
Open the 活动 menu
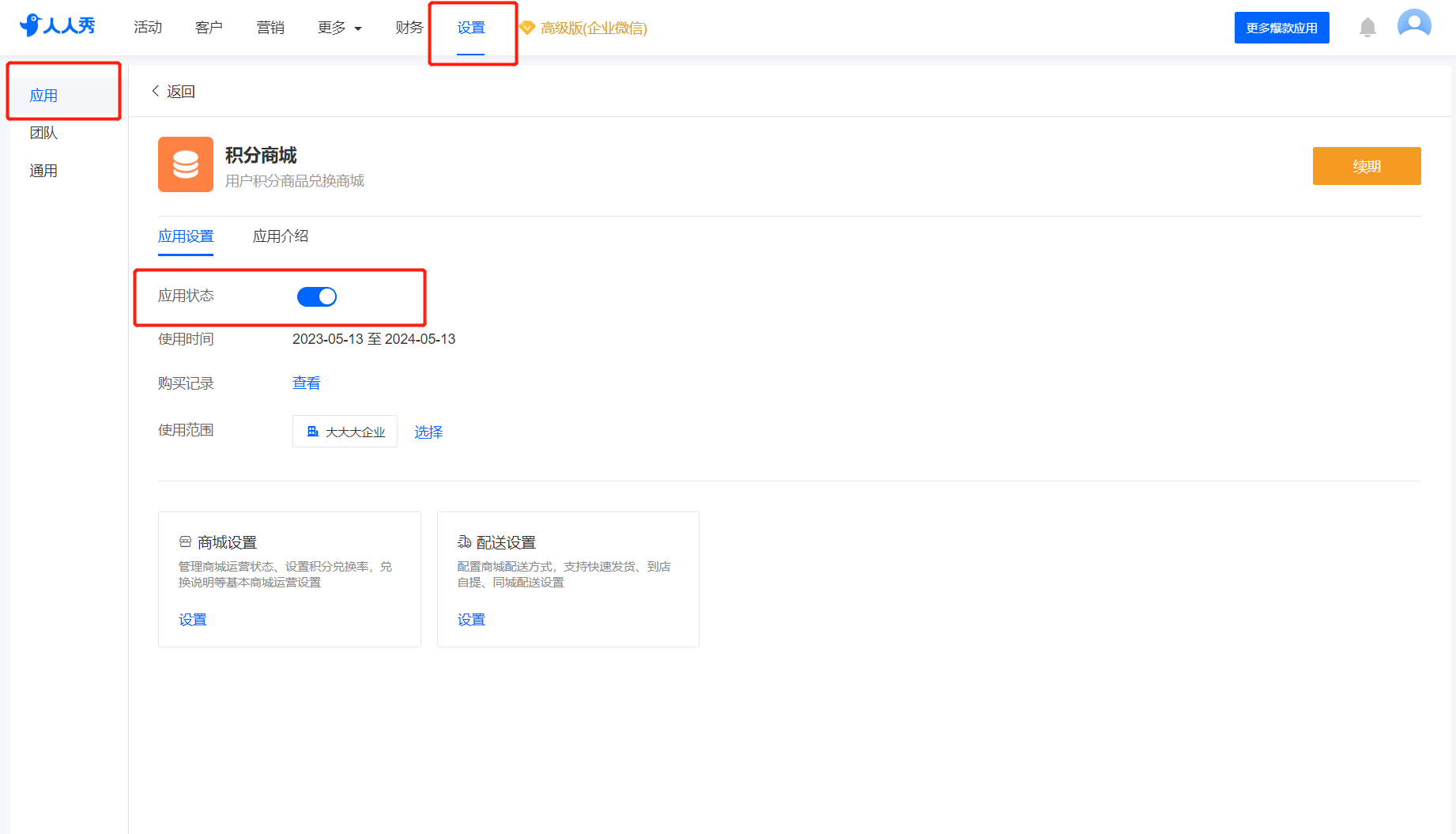148,28
